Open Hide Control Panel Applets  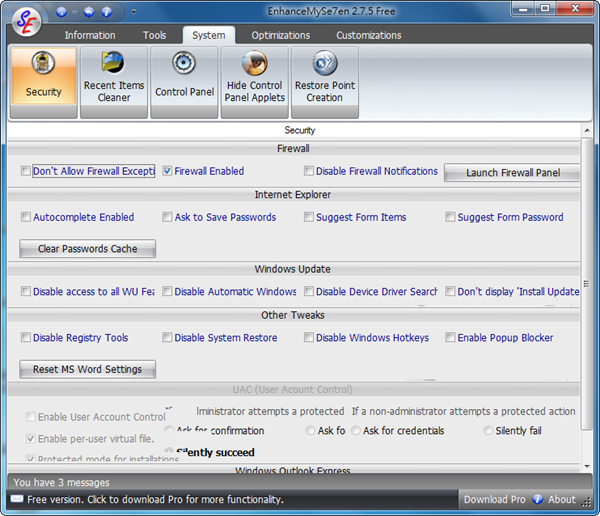coord(255,82)
